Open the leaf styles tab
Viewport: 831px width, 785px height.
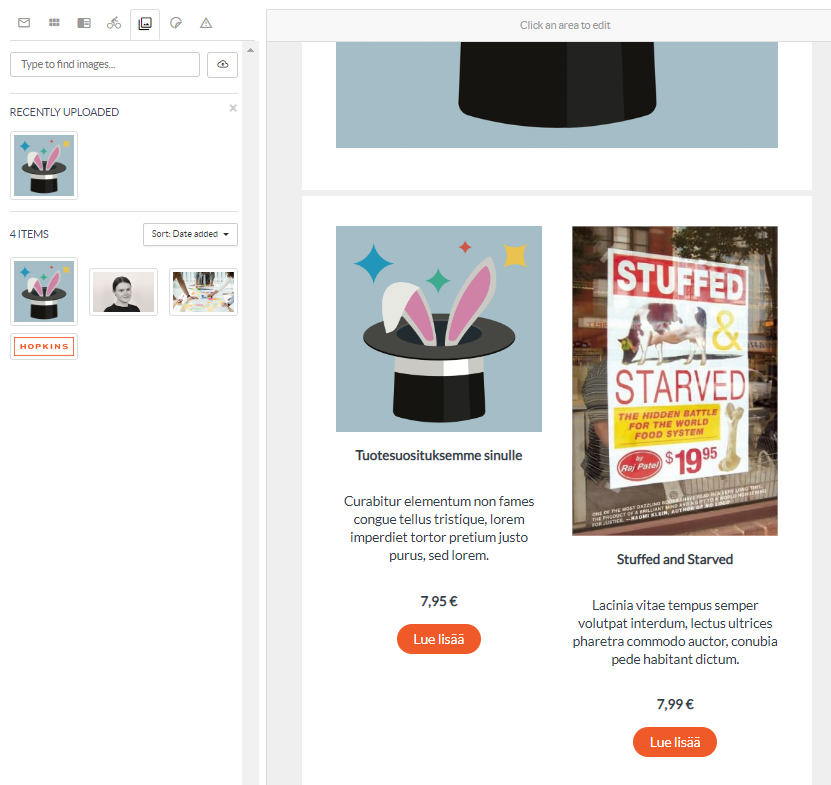click(175, 23)
